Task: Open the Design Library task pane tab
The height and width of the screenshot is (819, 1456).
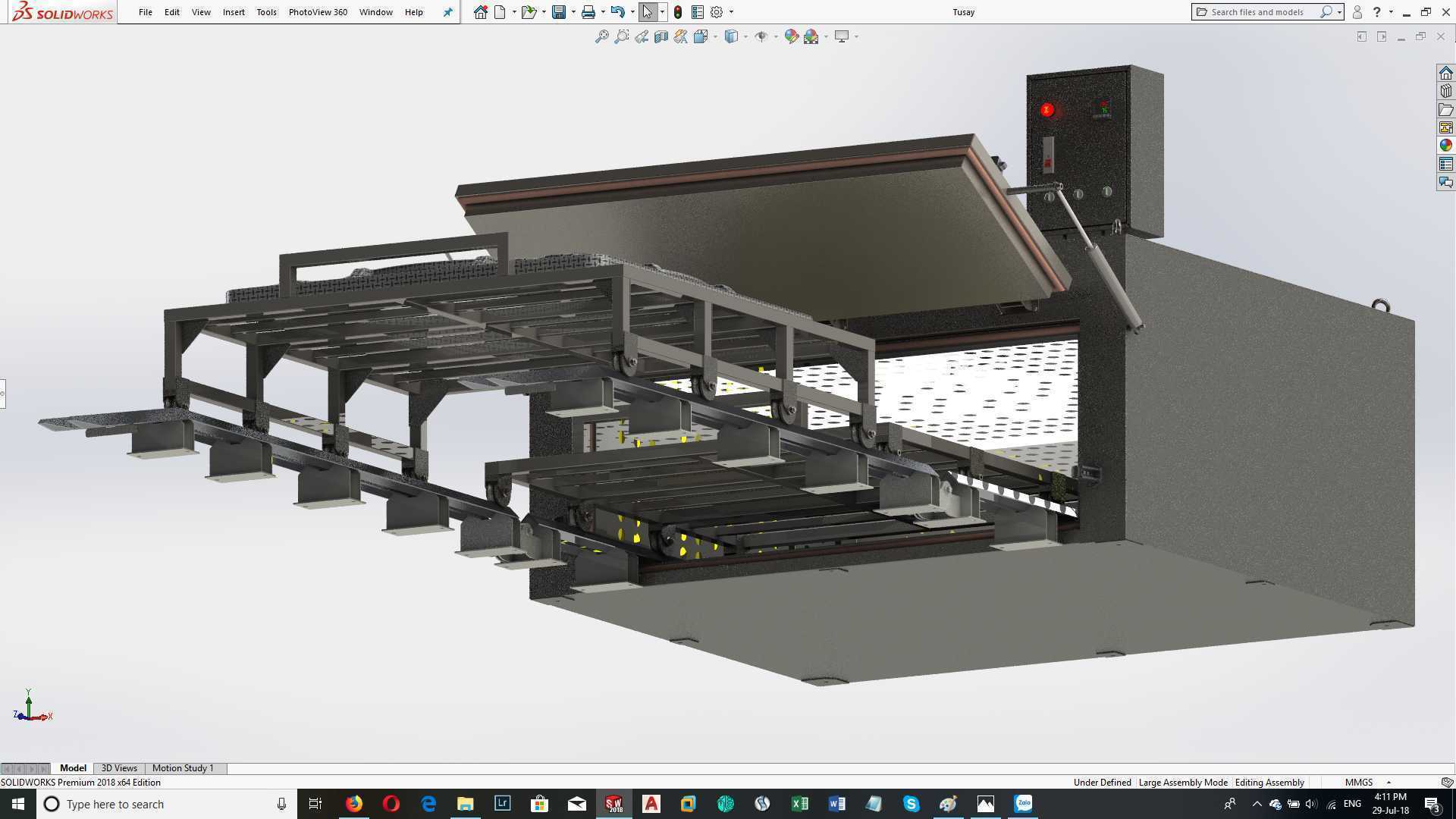Action: click(x=1445, y=91)
